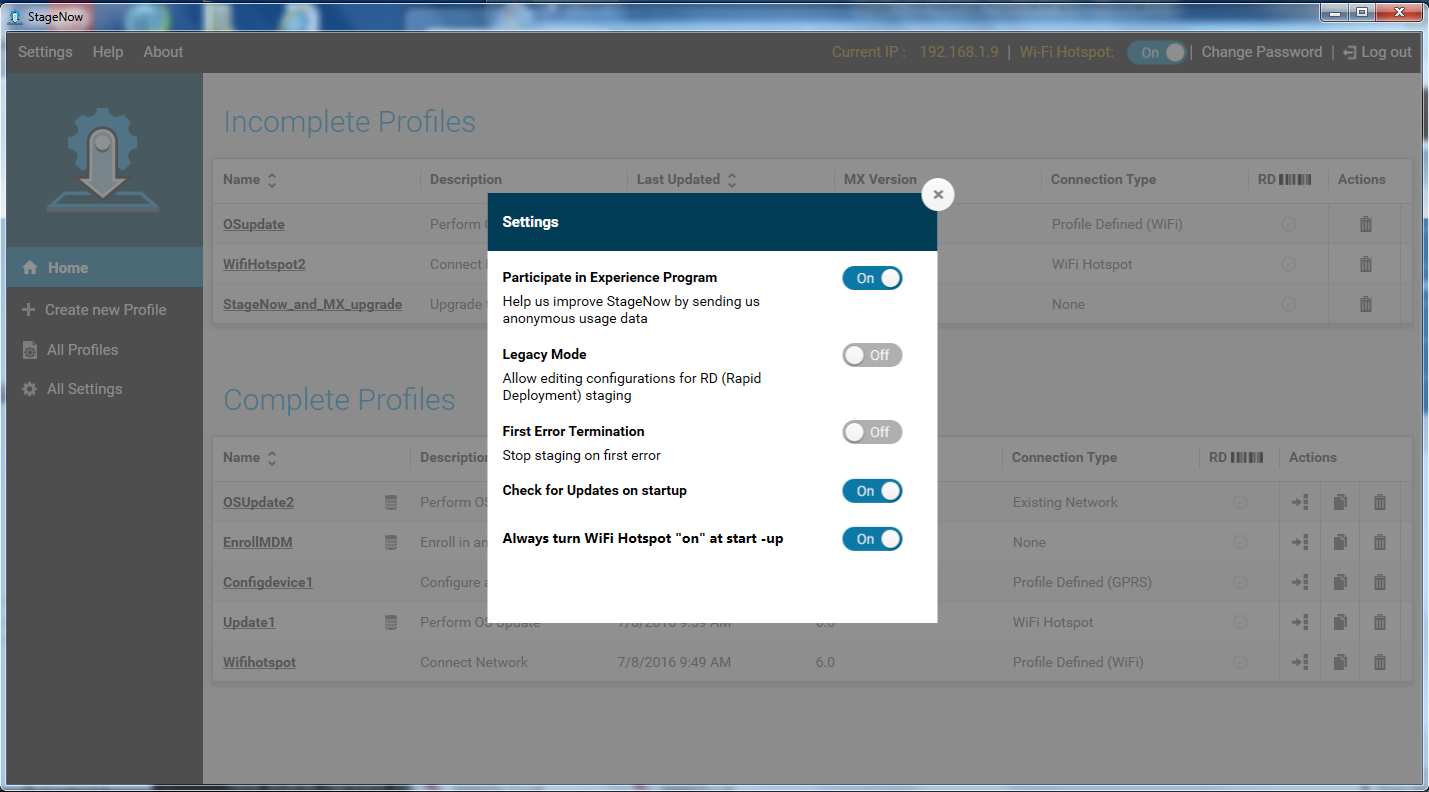Open Create new Profile in sidebar
This screenshot has height=792, width=1429.
[x=105, y=310]
